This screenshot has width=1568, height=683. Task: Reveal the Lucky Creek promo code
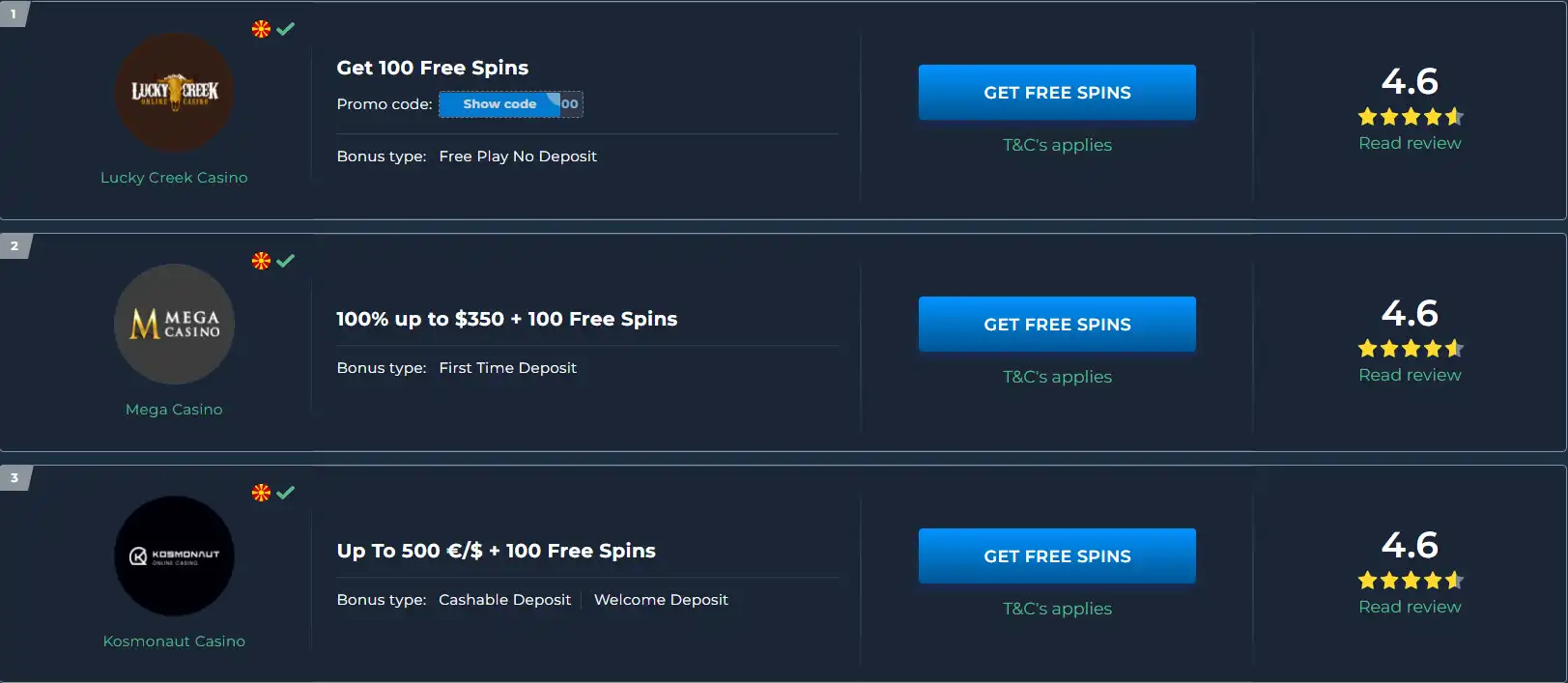coord(500,104)
